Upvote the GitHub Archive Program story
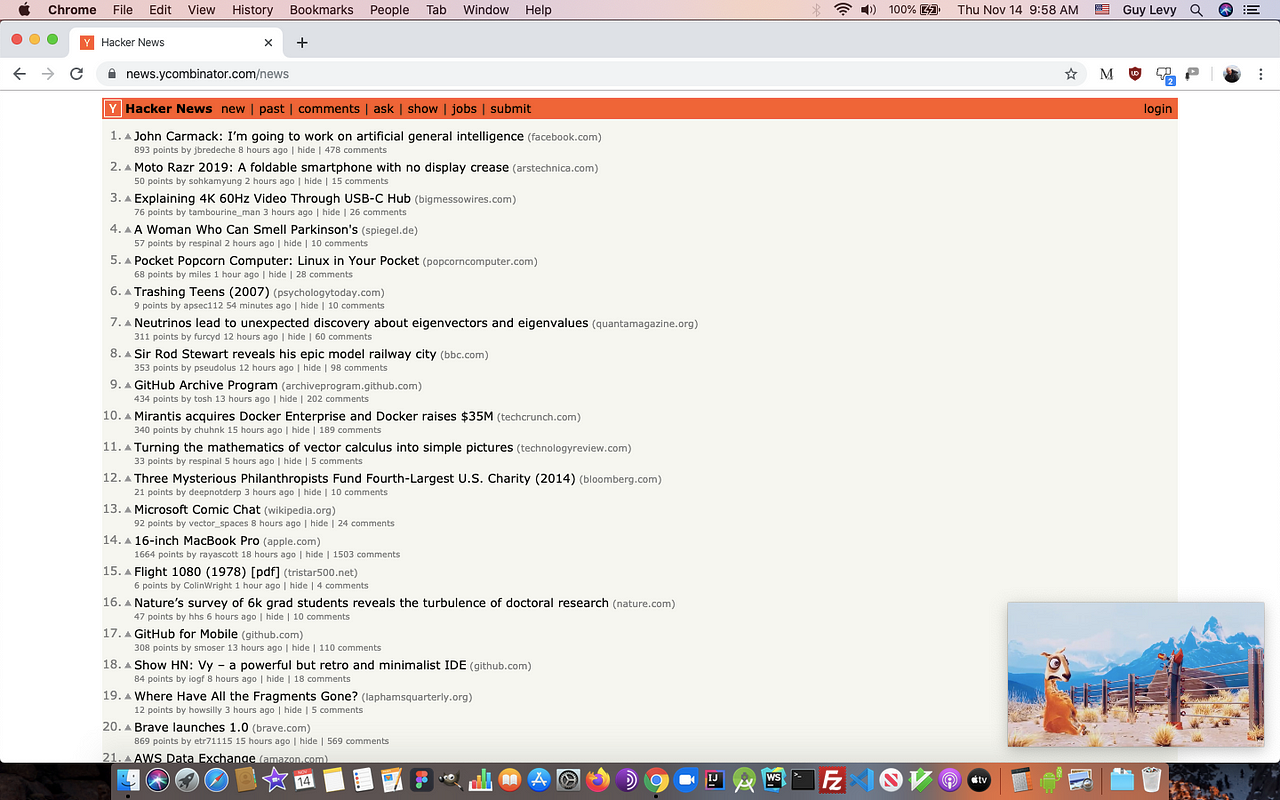 pos(128,384)
